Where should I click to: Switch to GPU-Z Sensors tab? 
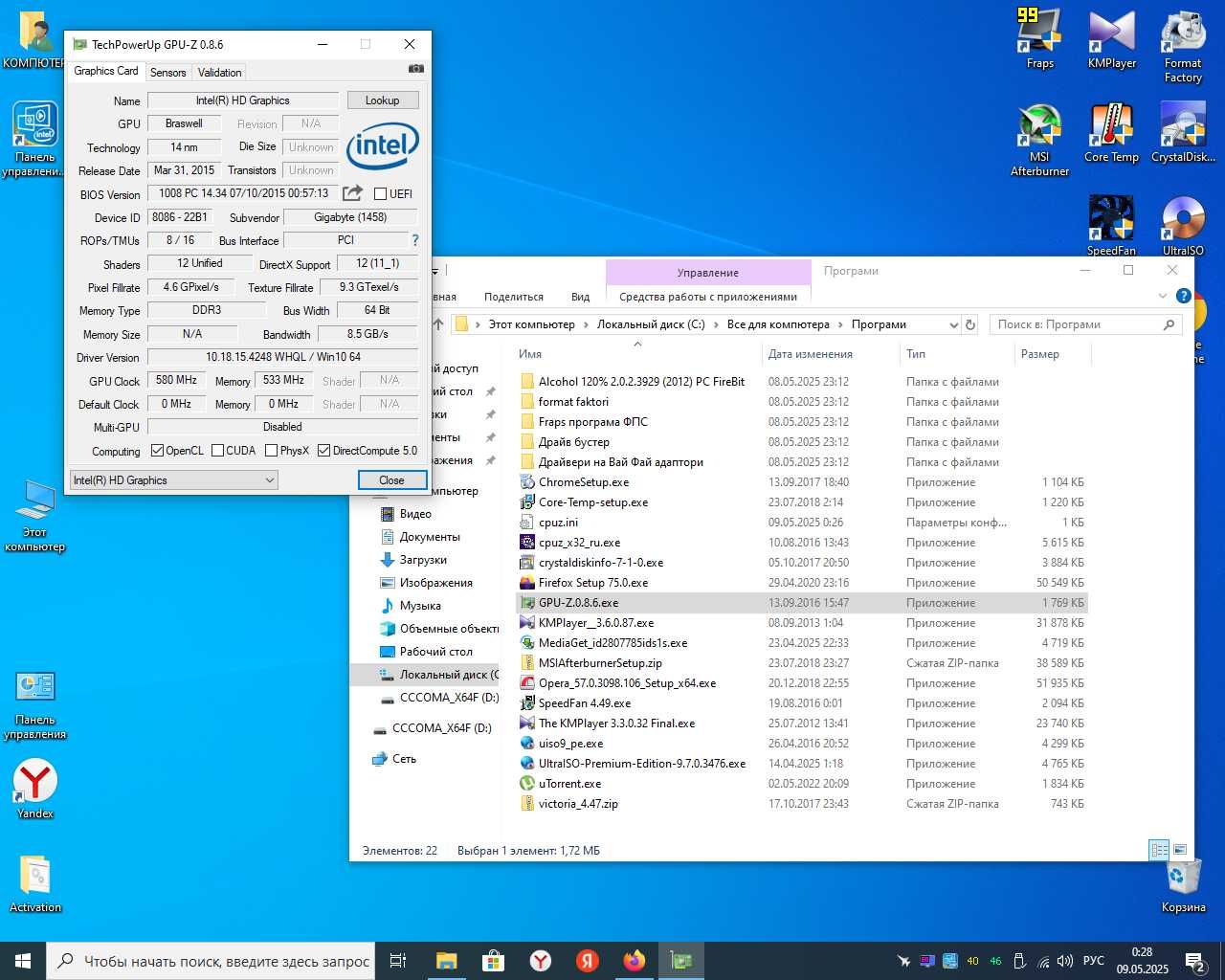pos(167,73)
